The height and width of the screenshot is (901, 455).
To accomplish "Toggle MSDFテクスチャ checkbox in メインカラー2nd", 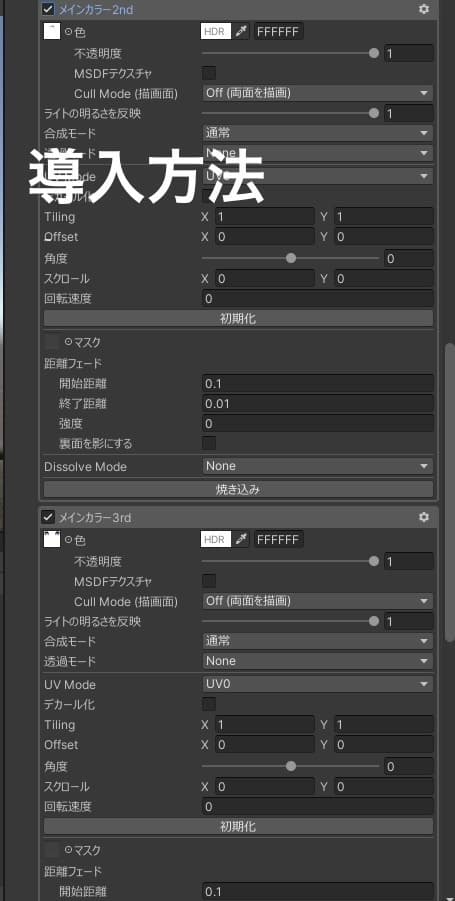I will coord(209,73).
